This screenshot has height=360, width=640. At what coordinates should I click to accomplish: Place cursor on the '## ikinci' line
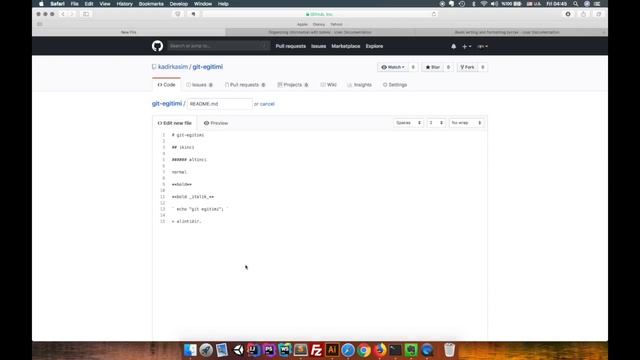click(183, 147)
